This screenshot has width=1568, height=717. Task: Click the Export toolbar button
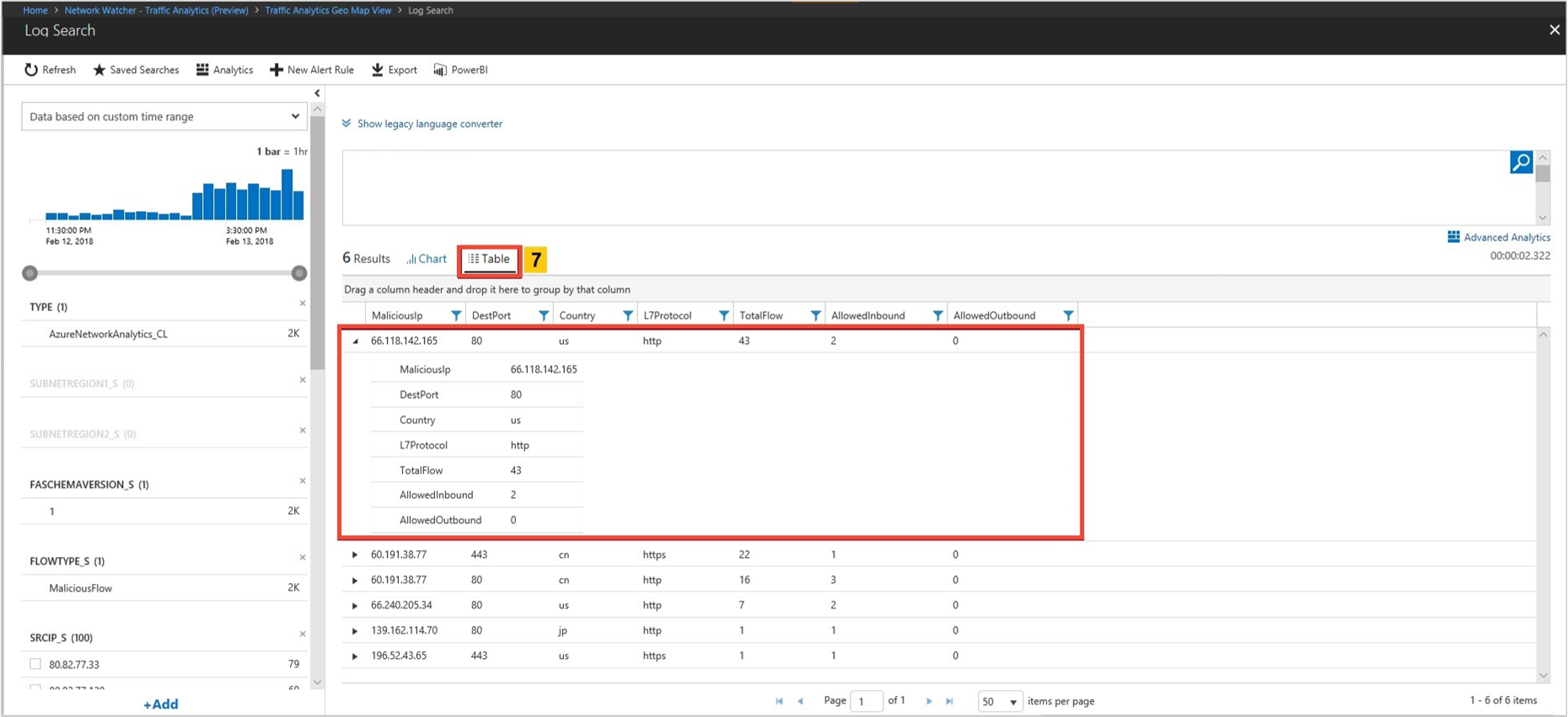tap(395, 70)
